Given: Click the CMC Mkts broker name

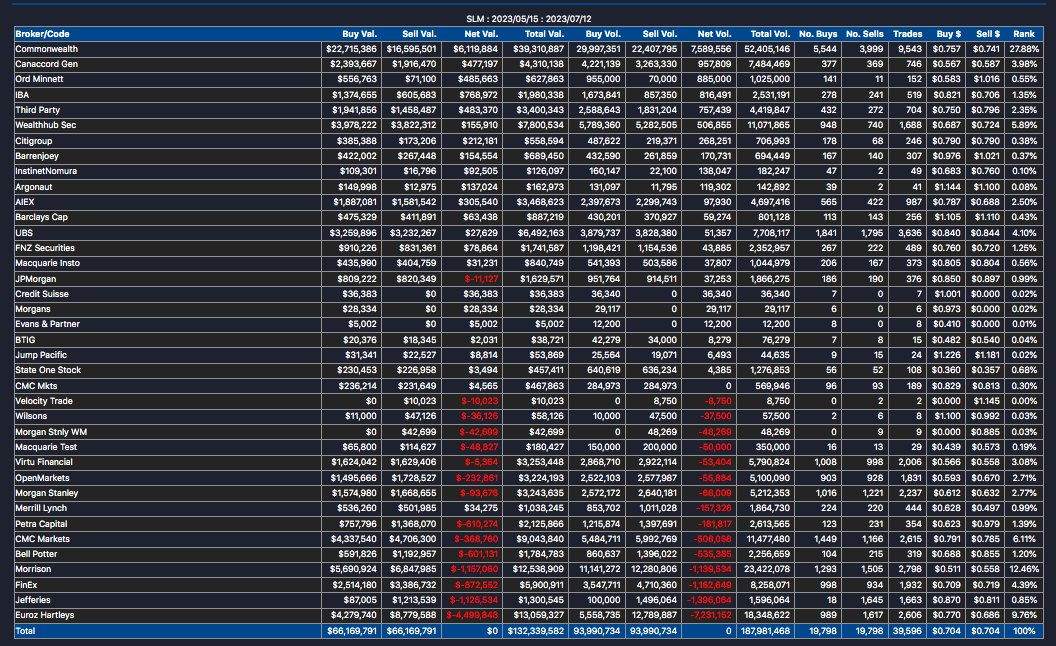Looking at the screenshot, I should click(x=36, y=386).
